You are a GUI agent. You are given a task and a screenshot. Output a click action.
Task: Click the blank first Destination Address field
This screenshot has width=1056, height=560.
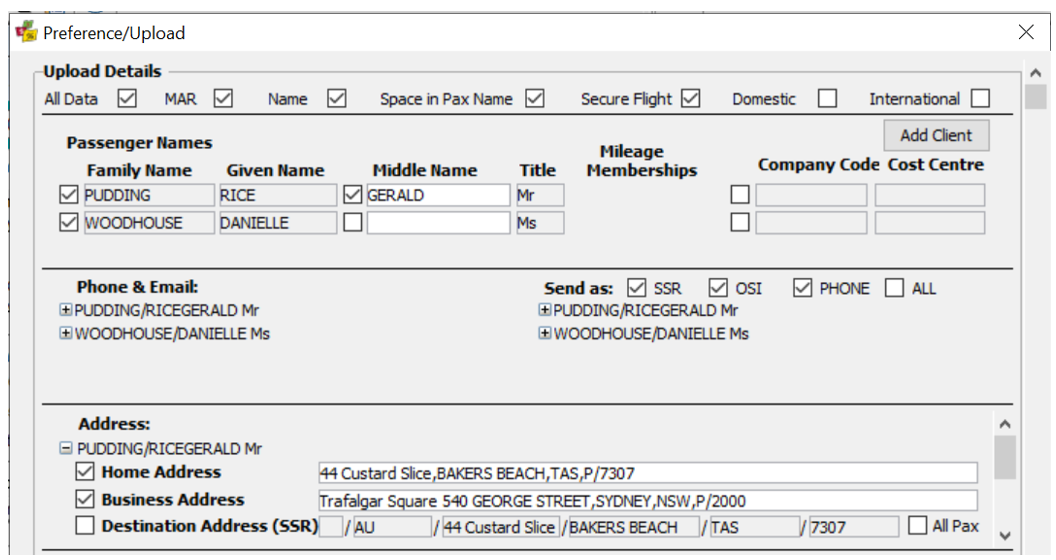click(x=331, y=527)
